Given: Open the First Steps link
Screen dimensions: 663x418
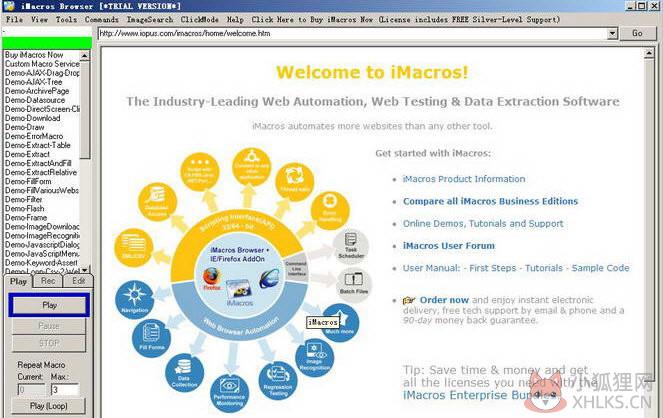Looking at the screenshot, I should 493,268.
